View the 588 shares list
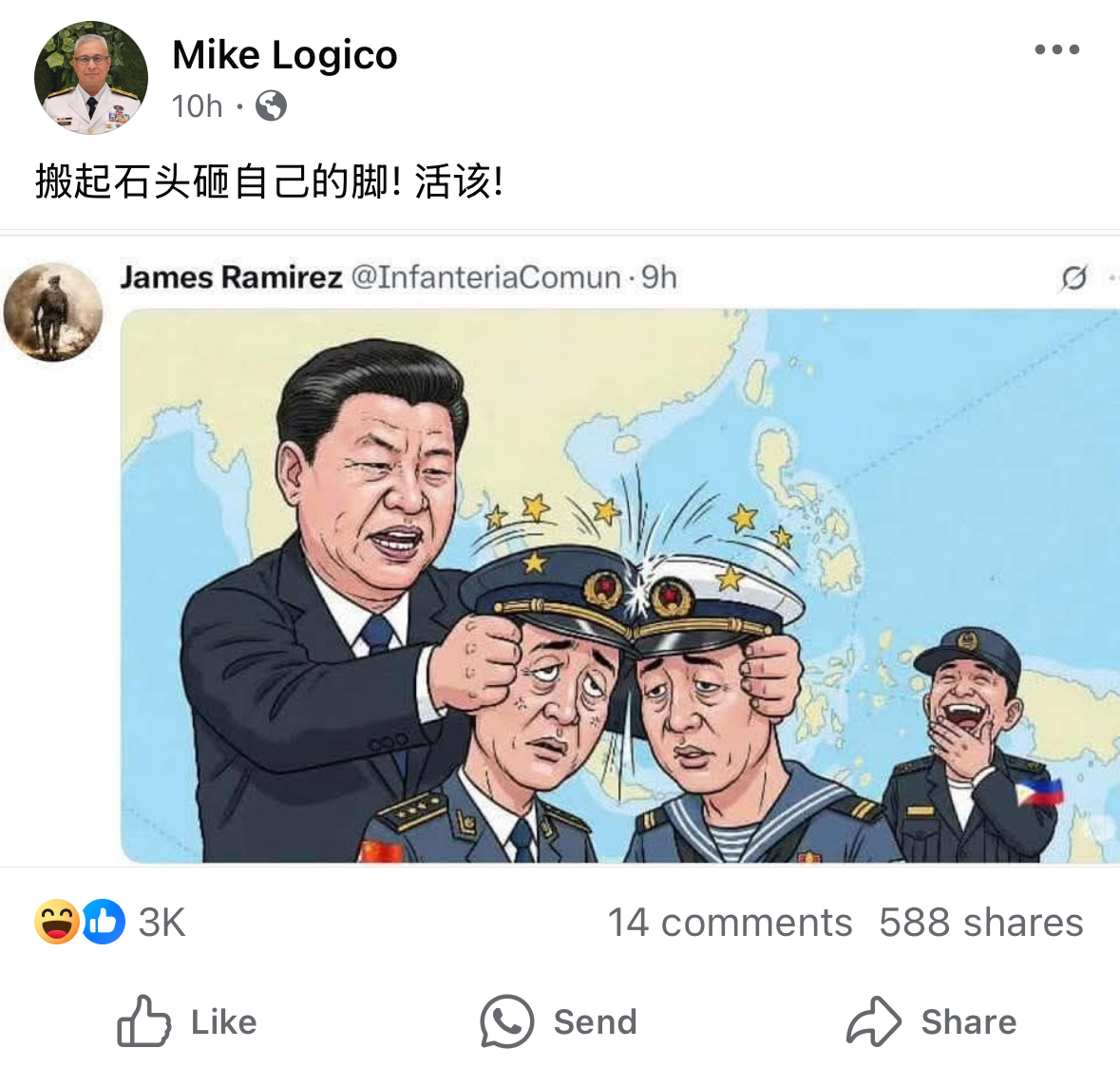Viewport: 1120px width, 1067px height. [980, 922]
